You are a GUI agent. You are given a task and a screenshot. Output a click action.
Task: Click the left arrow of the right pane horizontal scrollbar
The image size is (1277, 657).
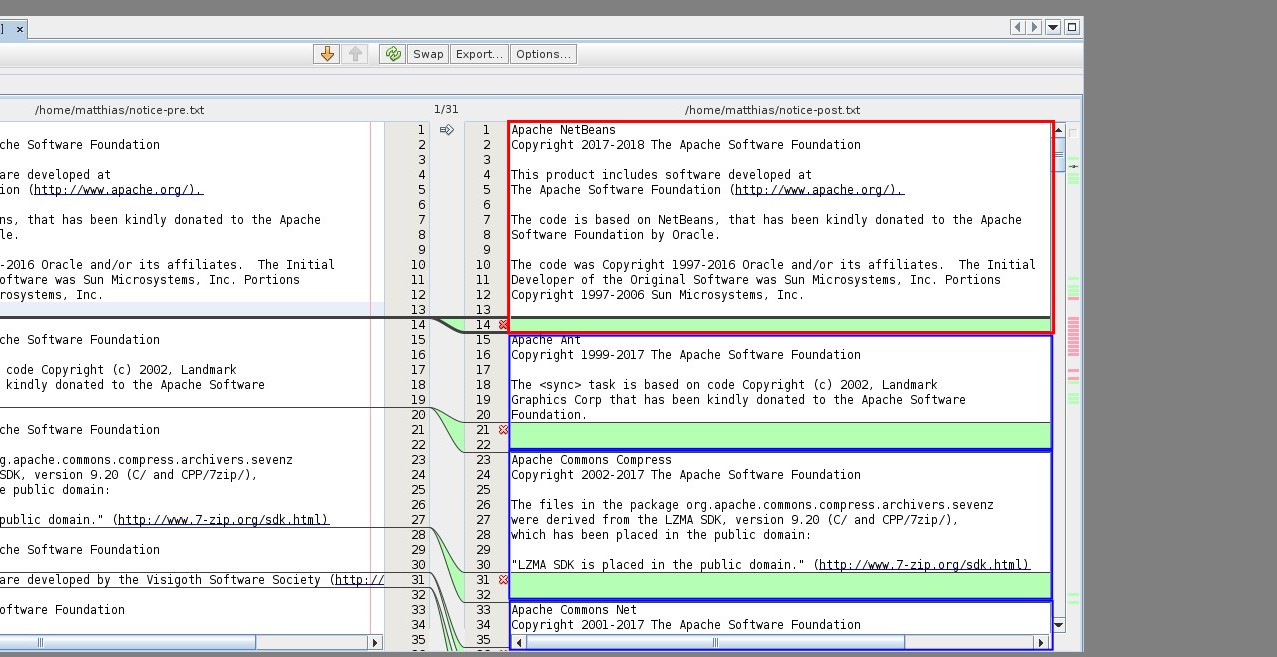518,642
